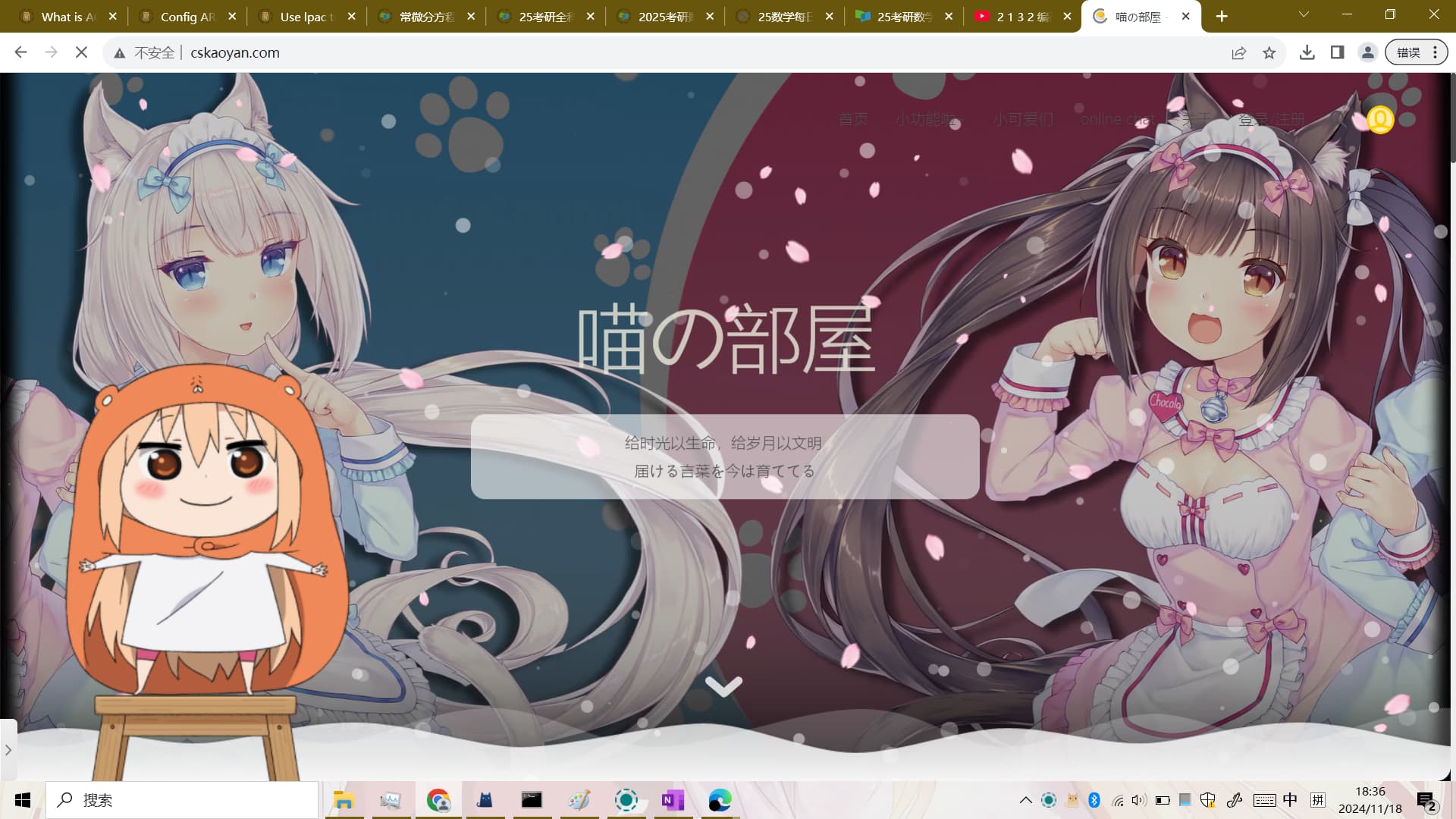This screenshot has width=1456, height=819.
Task: Click the yellow user avatar icon
Action: coord(1380,119)
